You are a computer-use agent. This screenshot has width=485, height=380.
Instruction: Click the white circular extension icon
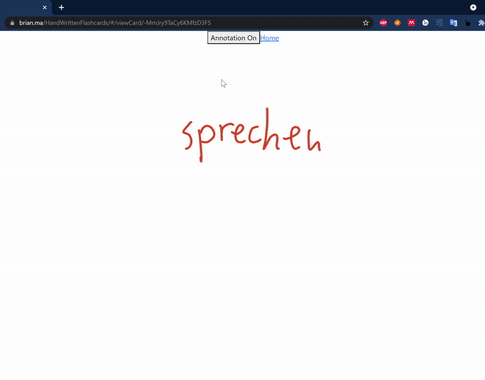[x=425, y=23]
